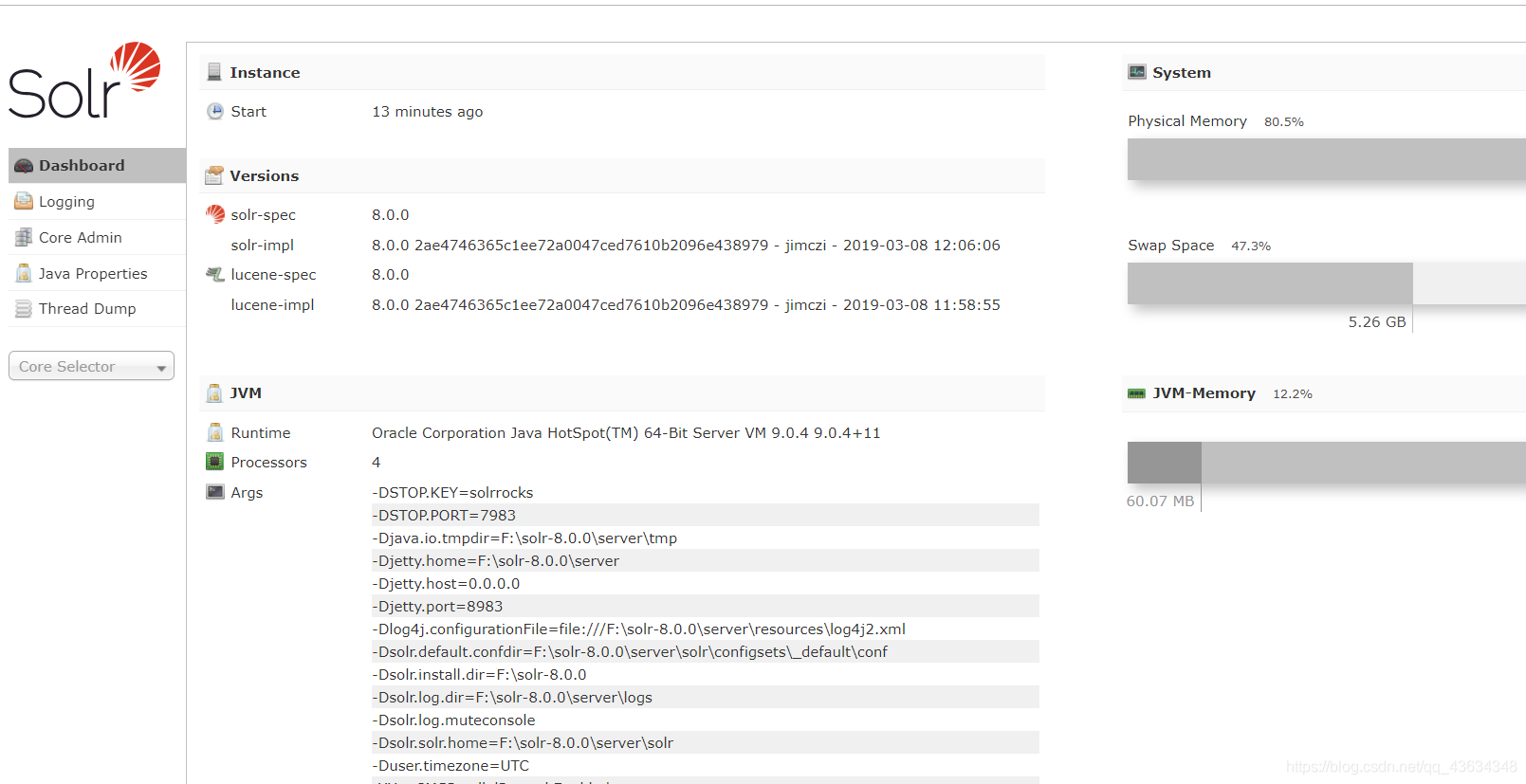Open the Dashboard menu item
Screen dimensions: 1526x784
click(x=97, y=165)
